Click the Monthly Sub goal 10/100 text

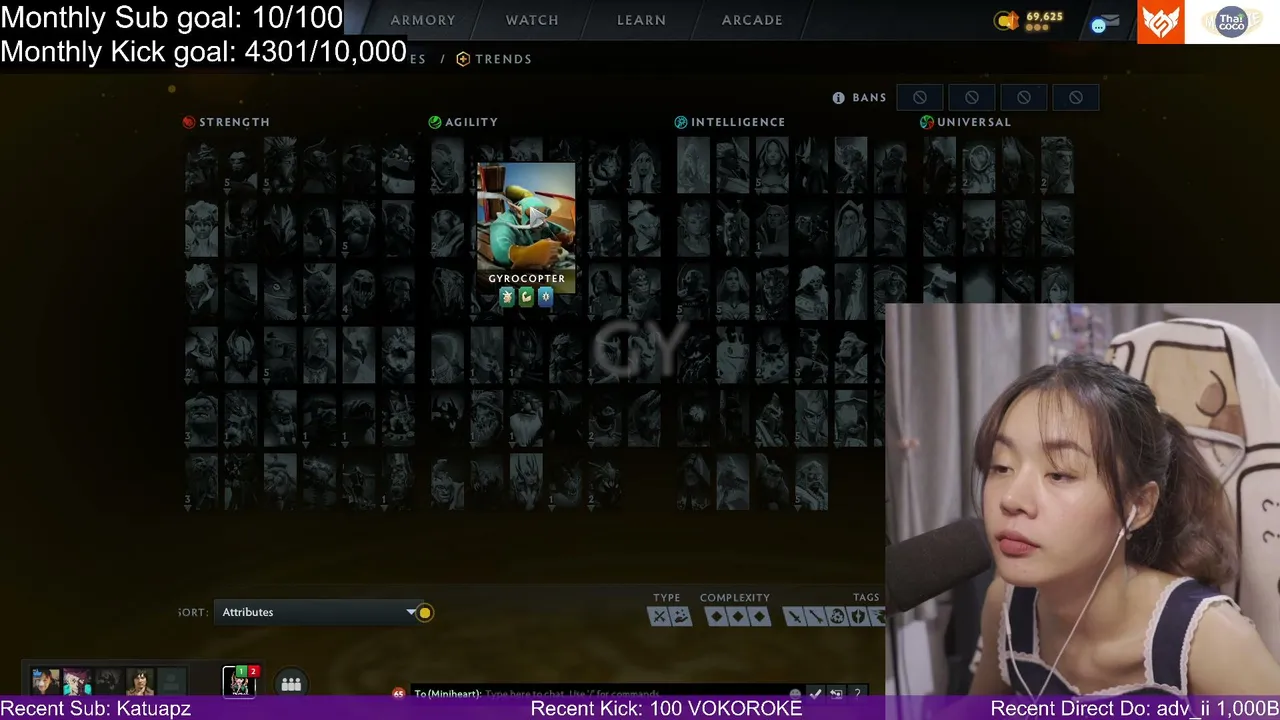click(x=172, y=17)
